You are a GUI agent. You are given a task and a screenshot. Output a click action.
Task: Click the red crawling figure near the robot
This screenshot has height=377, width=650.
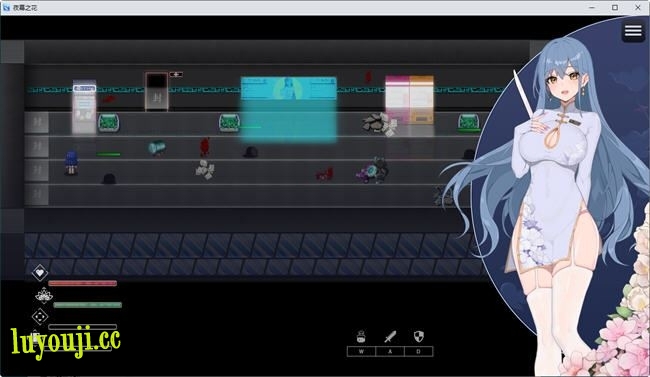(325, 174)
